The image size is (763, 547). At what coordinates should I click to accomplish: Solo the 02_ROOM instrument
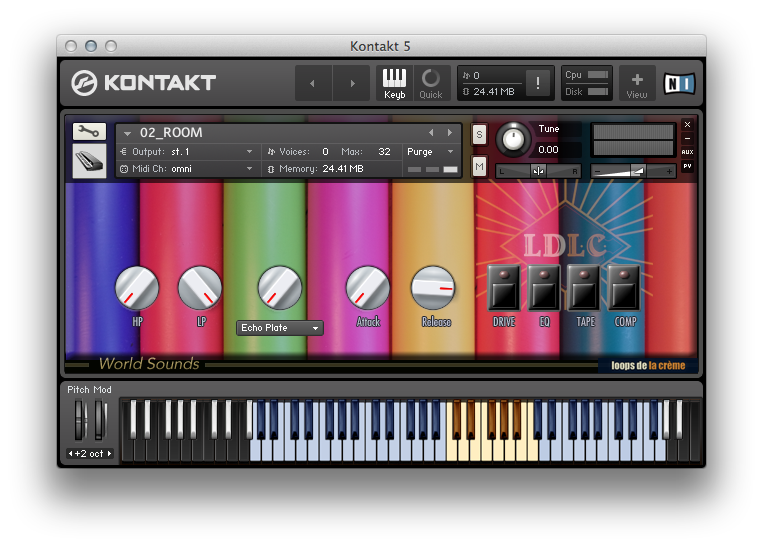pyautogui.click(x=479, y=135)
